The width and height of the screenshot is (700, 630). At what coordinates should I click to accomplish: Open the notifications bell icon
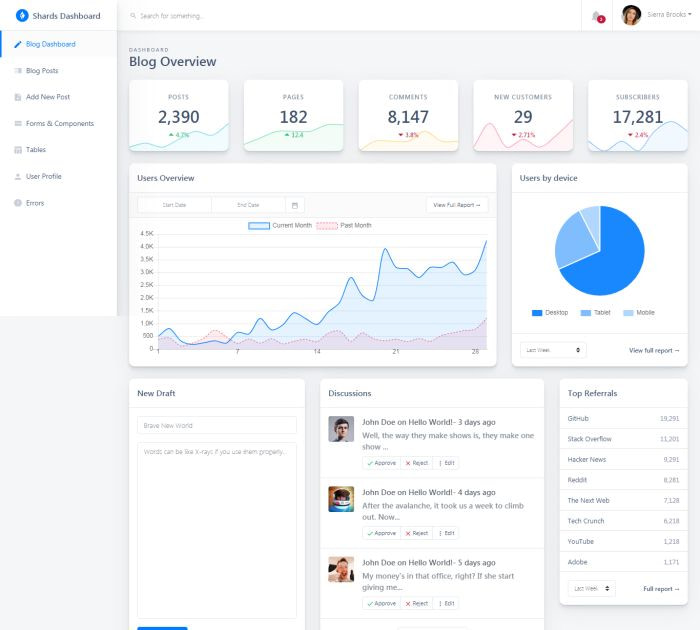pyautogui.click(x=597, y=17)
